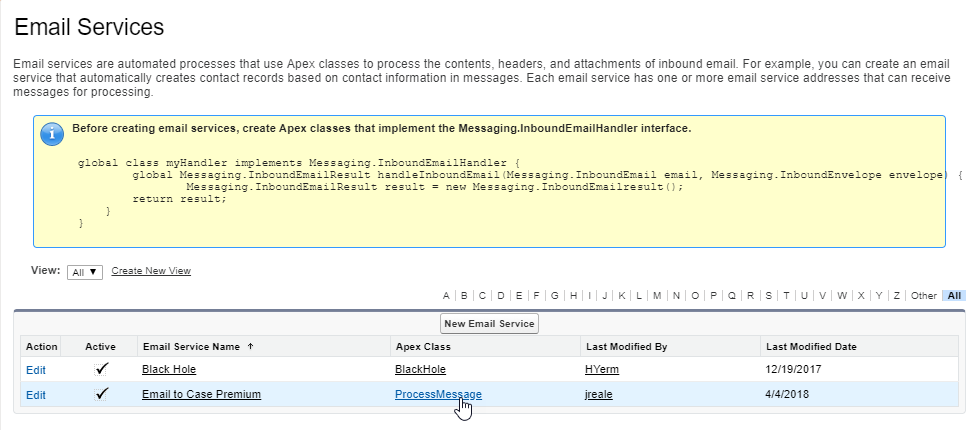Image resolution: width=977 pixels, height=430 pixels.
Task: Toggle Active checkmark for Black Hole
Action: 102,370
